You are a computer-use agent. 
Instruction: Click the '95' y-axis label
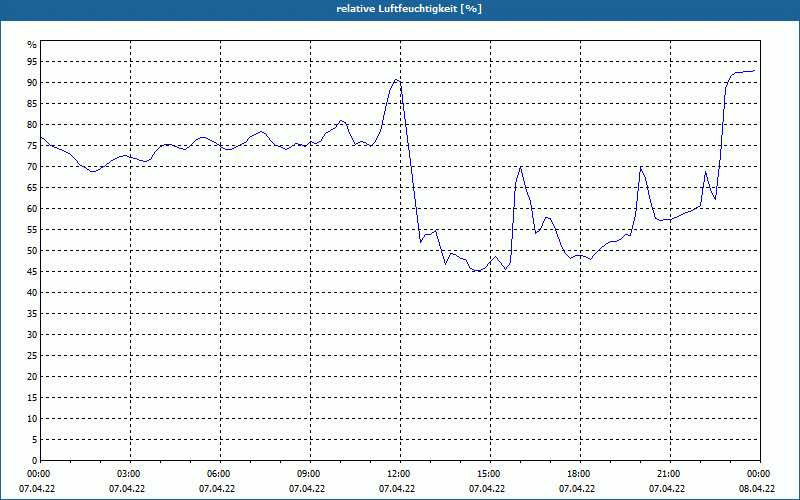click(x=32, y=62)
